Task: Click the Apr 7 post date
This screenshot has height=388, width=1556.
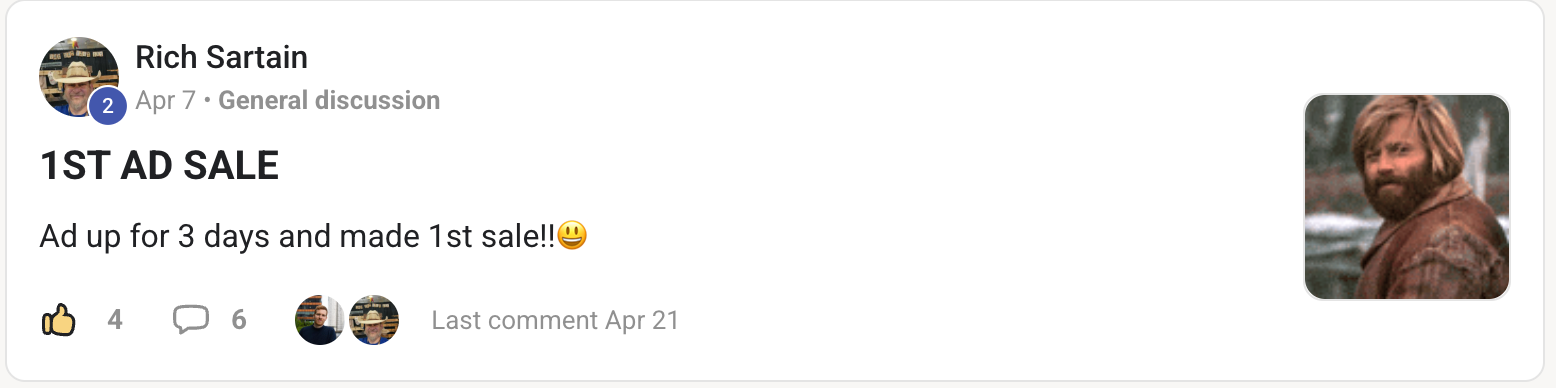Action: click(165, 101)
